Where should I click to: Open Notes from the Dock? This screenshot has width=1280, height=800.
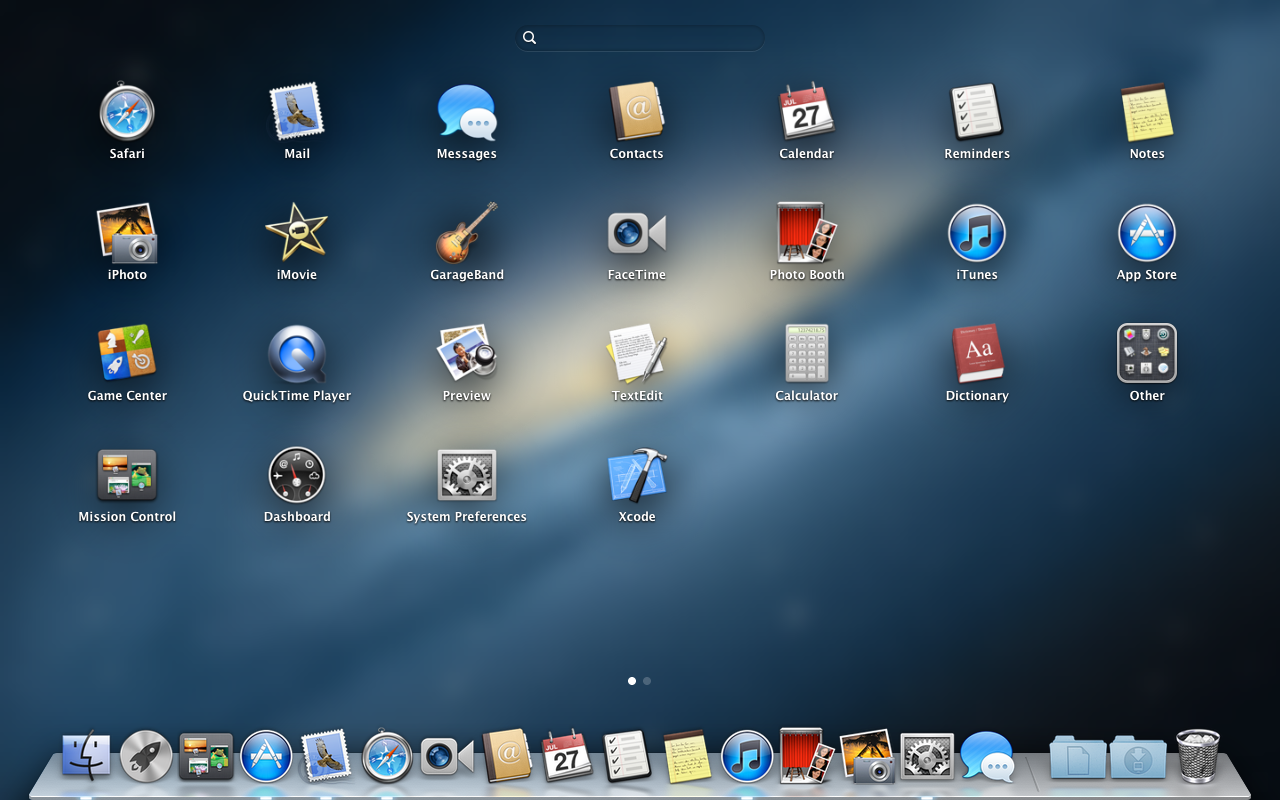(x=688, y=756)
